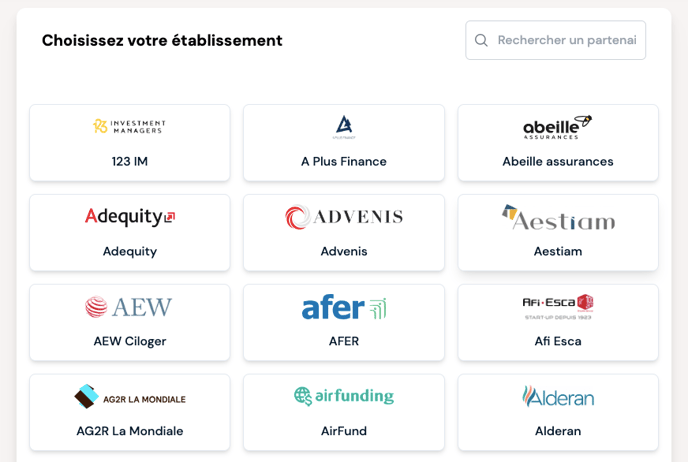Focus the Rechercher un partenaire search field
The height and width of the screenshot is (462, 688).
tap(555, 40)
